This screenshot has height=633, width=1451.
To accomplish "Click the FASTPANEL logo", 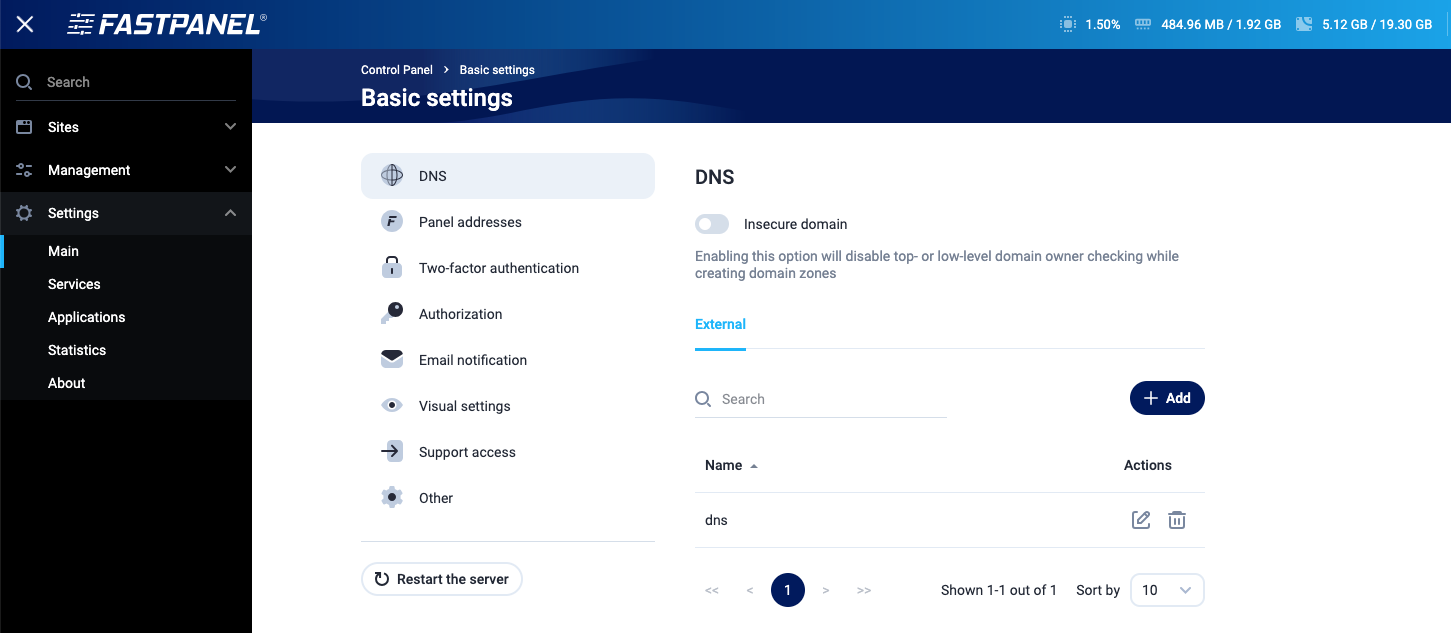I will click(x=167, y=24).
